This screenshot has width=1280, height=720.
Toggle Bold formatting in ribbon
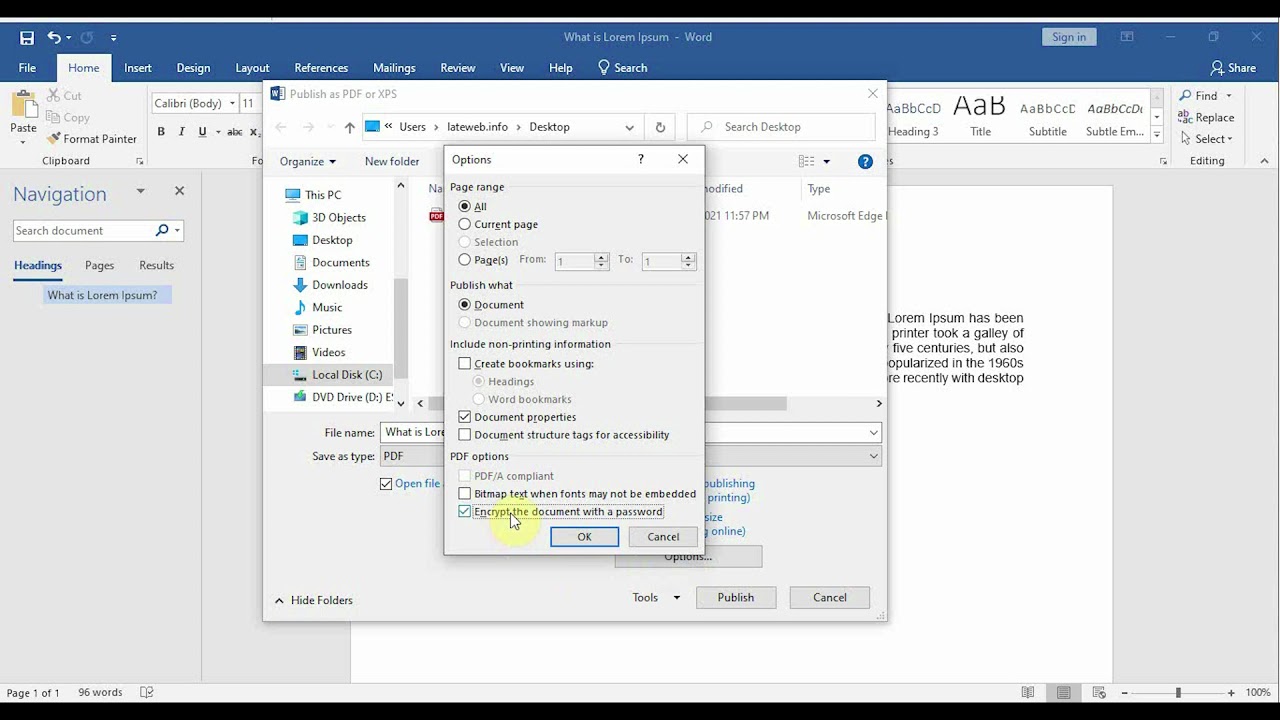[x=161, y=132]
